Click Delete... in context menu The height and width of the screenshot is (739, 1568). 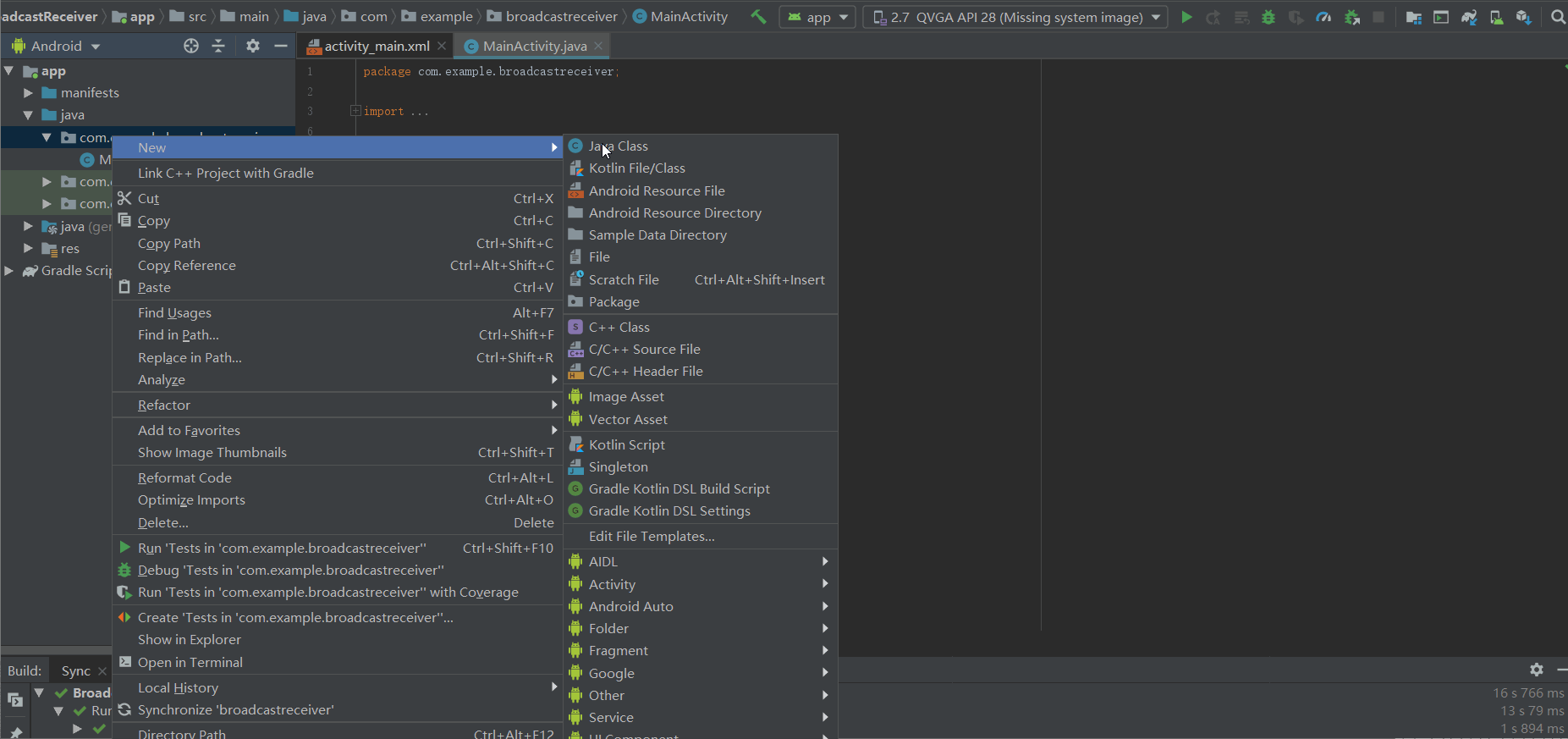click(338, 522)
